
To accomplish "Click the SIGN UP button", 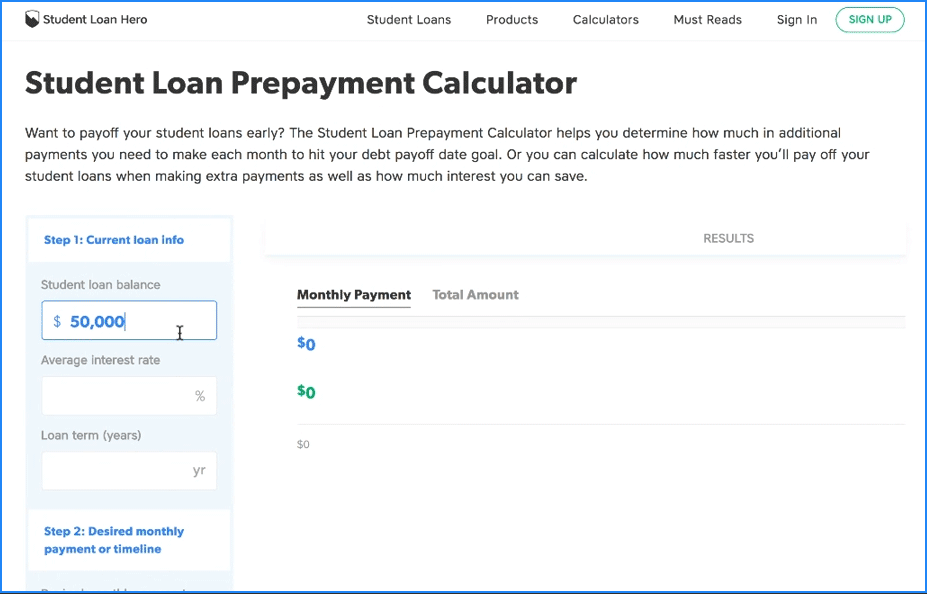I will pos(870,20).
